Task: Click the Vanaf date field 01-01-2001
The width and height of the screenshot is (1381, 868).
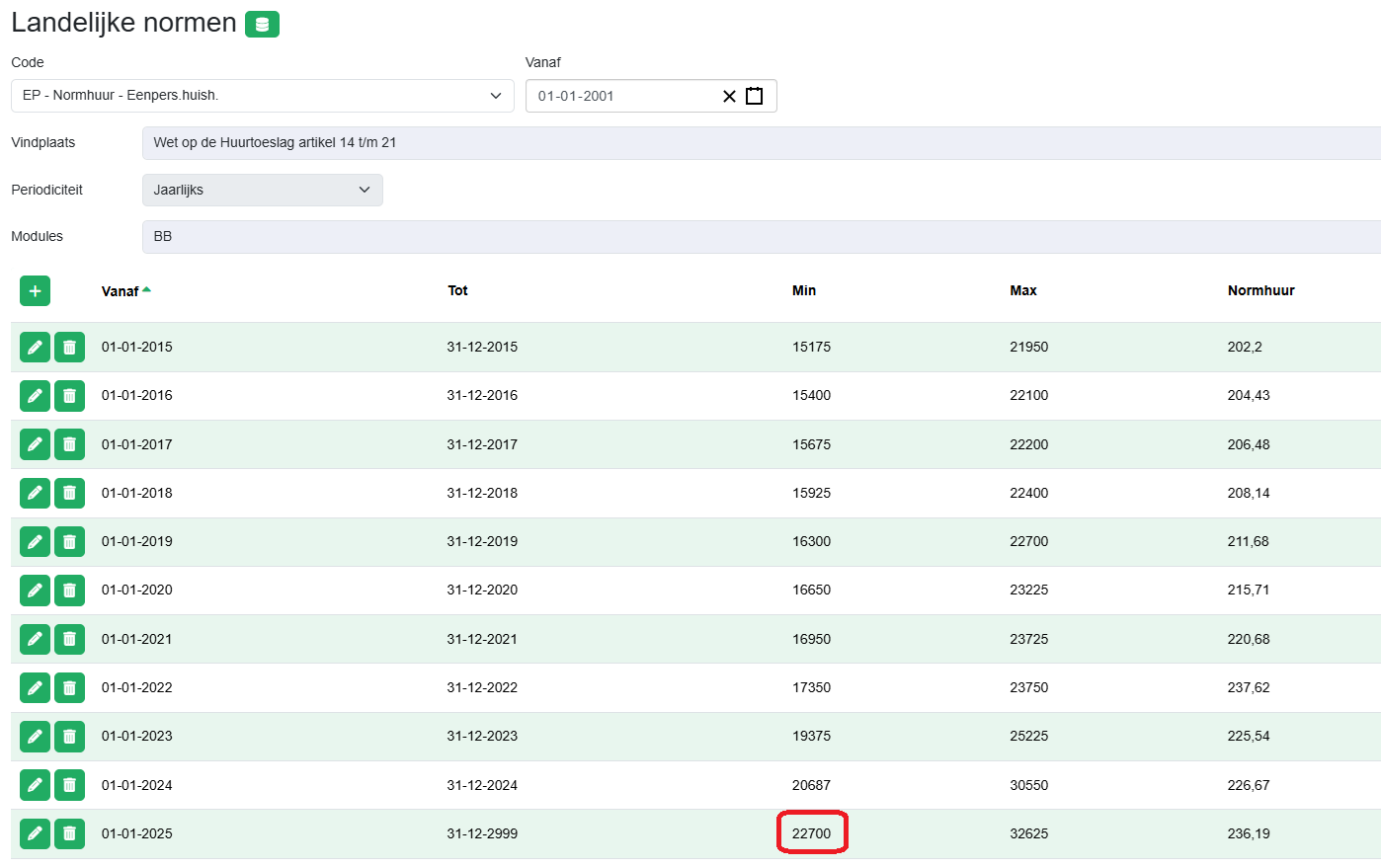Action: coord(622,97)
